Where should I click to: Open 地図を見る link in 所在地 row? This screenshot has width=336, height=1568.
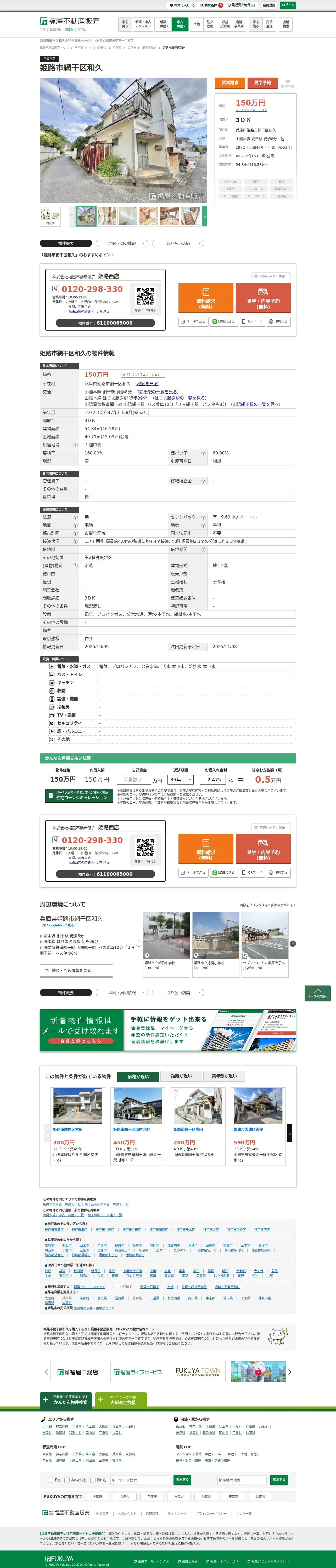(148, 384)
